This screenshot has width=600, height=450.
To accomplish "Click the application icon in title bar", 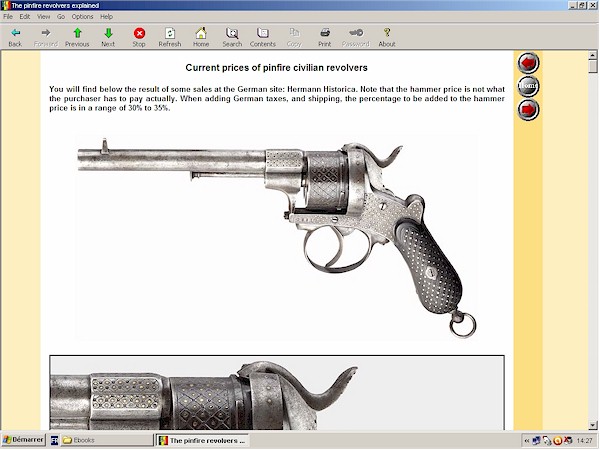I will (6, 5).
